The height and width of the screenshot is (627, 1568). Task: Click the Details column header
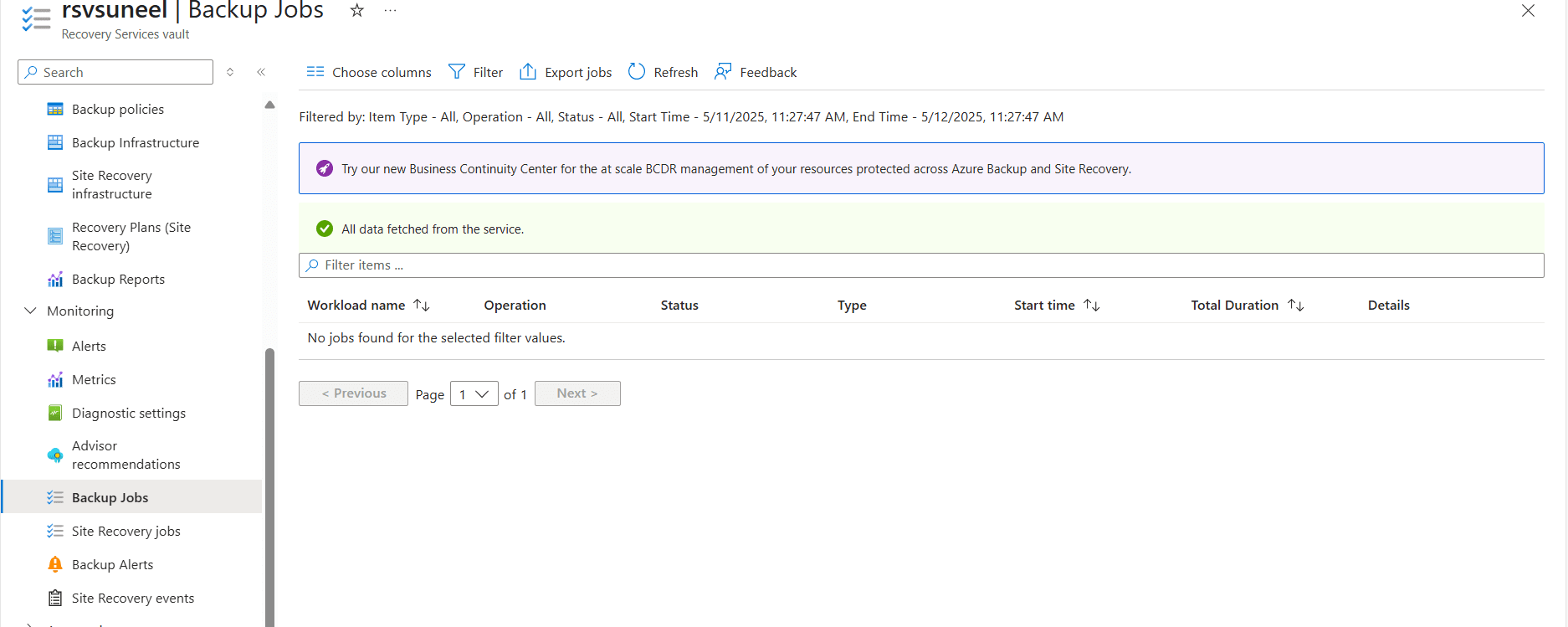point(1389,306)
